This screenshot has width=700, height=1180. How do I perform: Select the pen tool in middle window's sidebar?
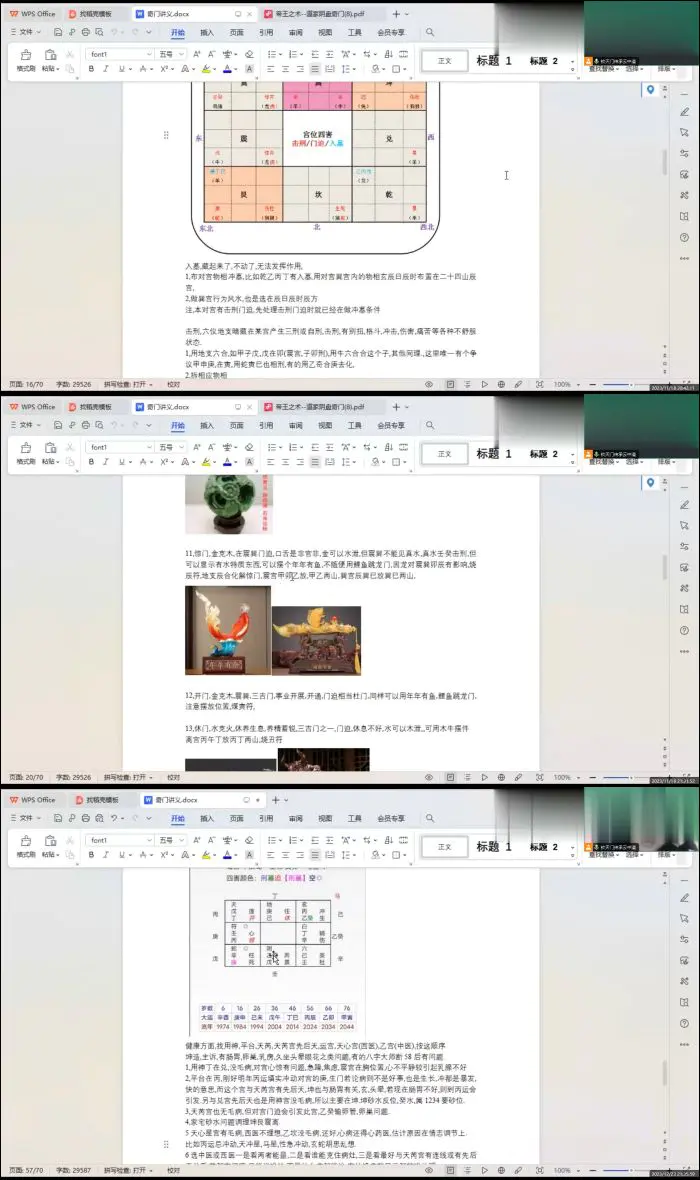(684, 505)
